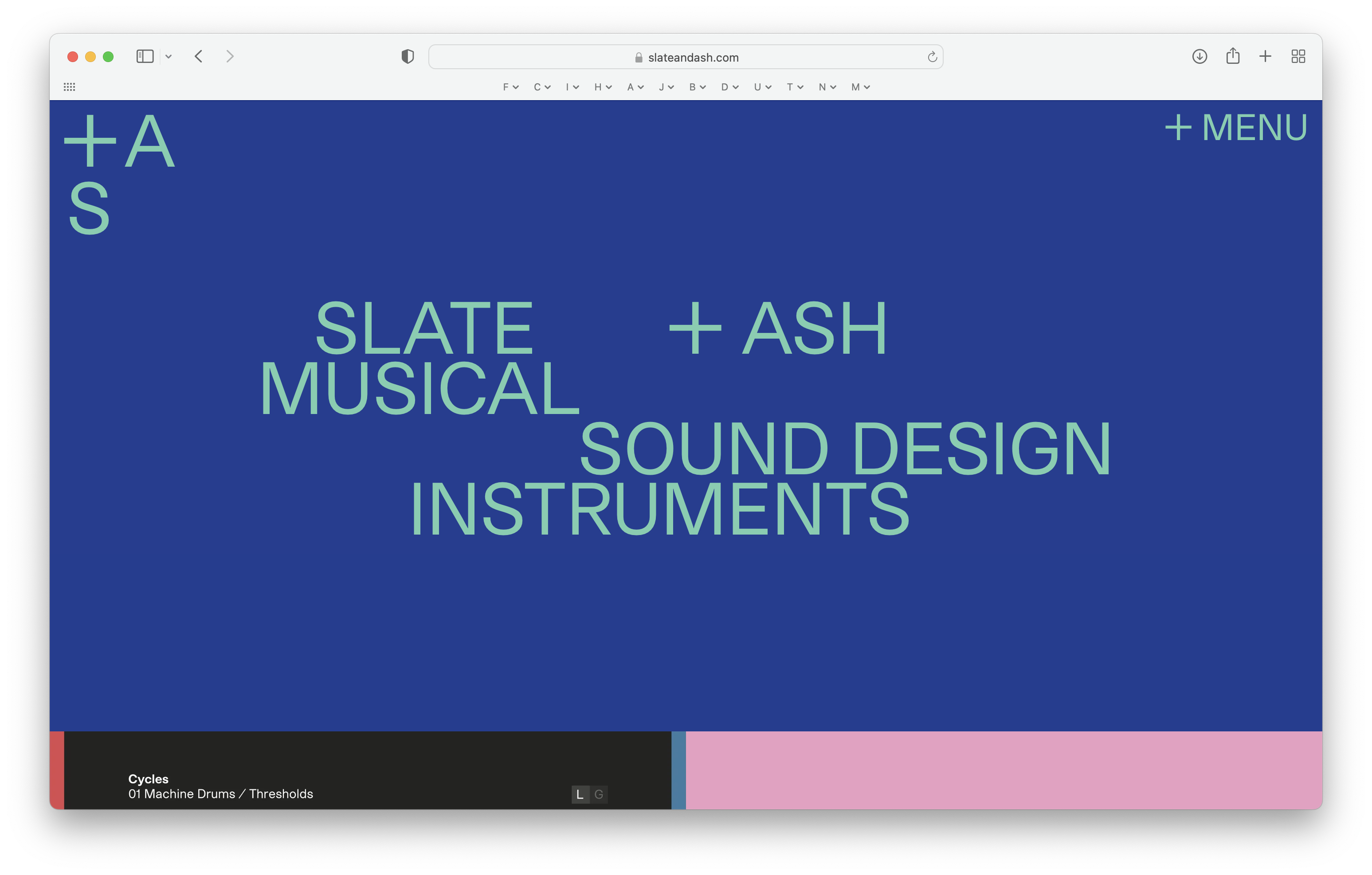The image size is (1372, 875).
Task: Reload the slateandash.com page
Action: click(x=932, y=57)
